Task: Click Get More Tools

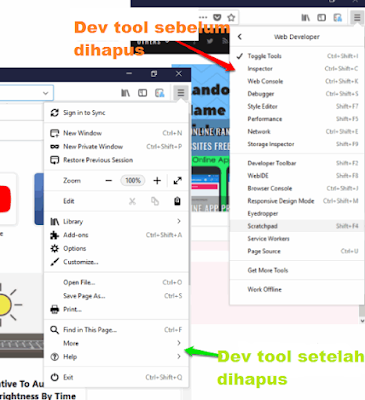Action: pos(297,270)
